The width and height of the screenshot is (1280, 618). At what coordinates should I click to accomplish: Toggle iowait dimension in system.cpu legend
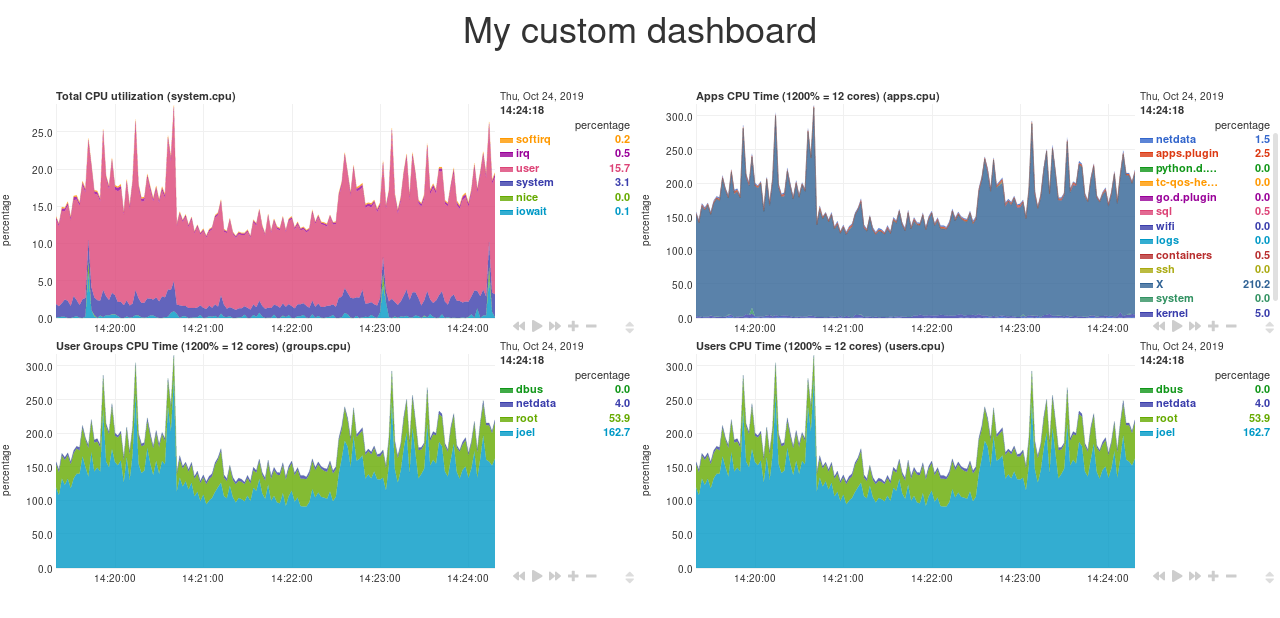pyautogui.click(x=531, y=211)
